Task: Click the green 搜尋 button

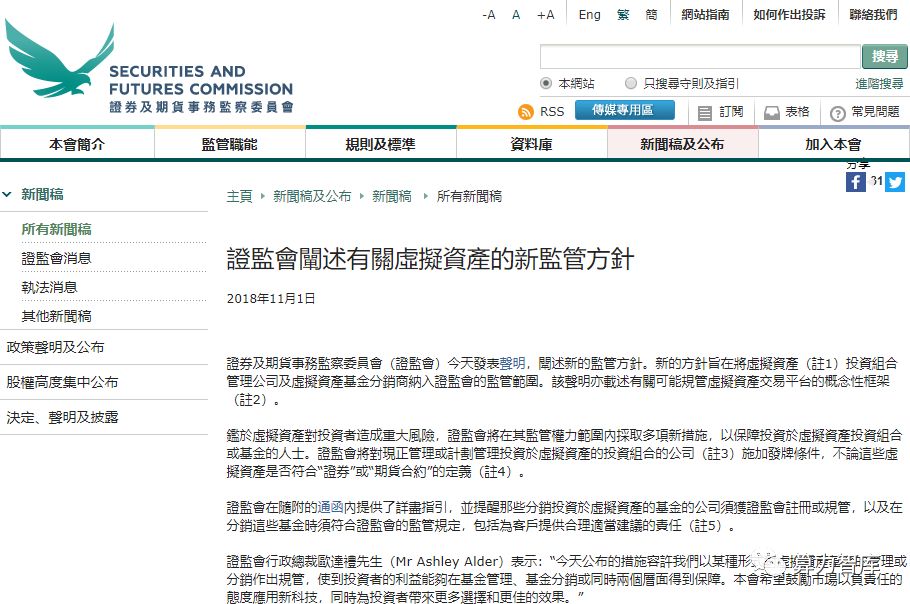Action: 884,56
